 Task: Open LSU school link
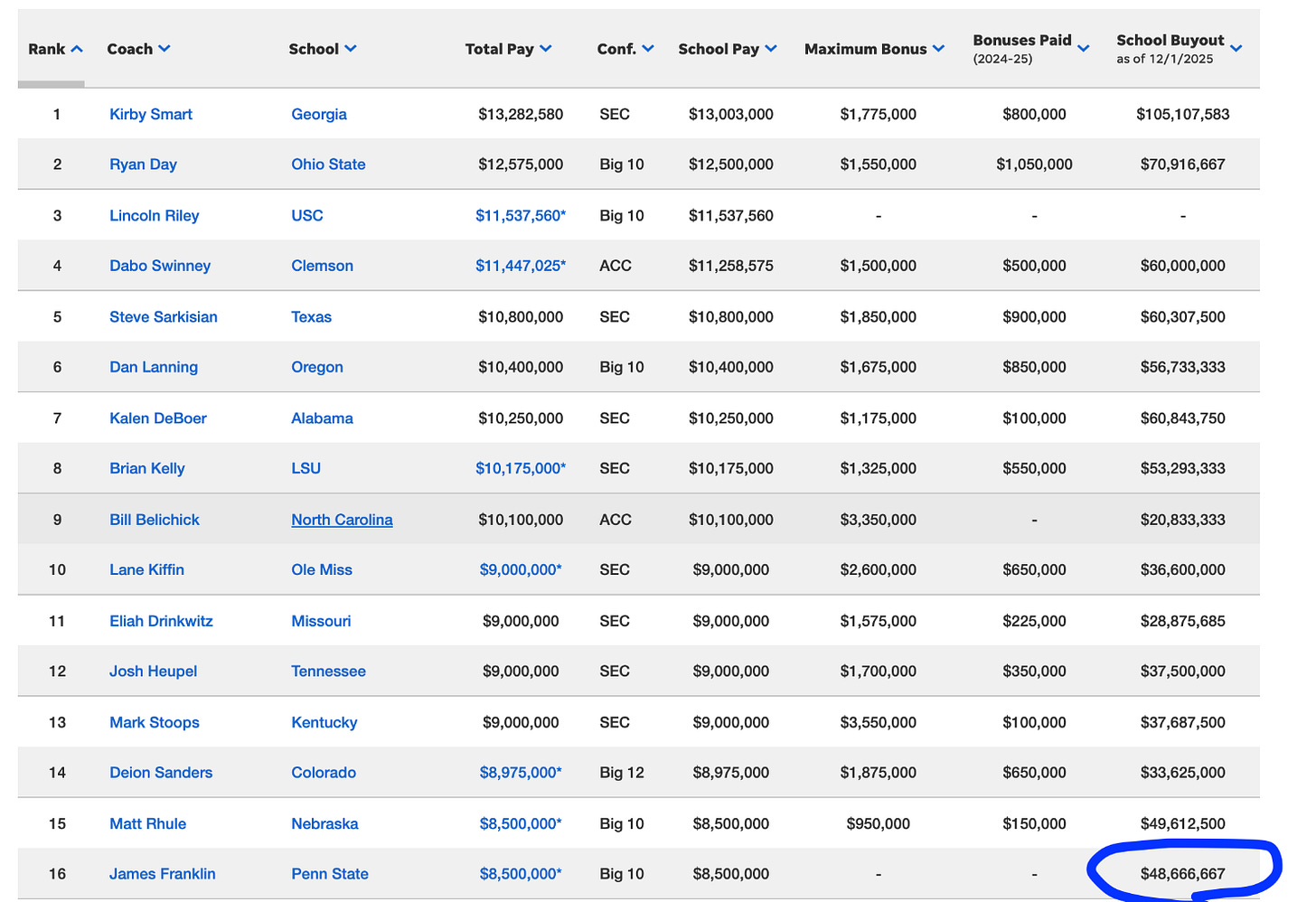(x=305, y=468)
